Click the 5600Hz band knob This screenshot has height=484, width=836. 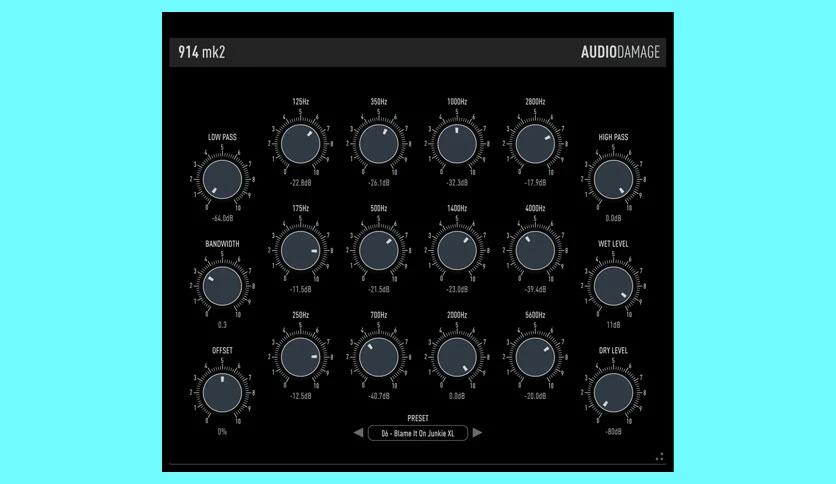[x=535, y=357]
